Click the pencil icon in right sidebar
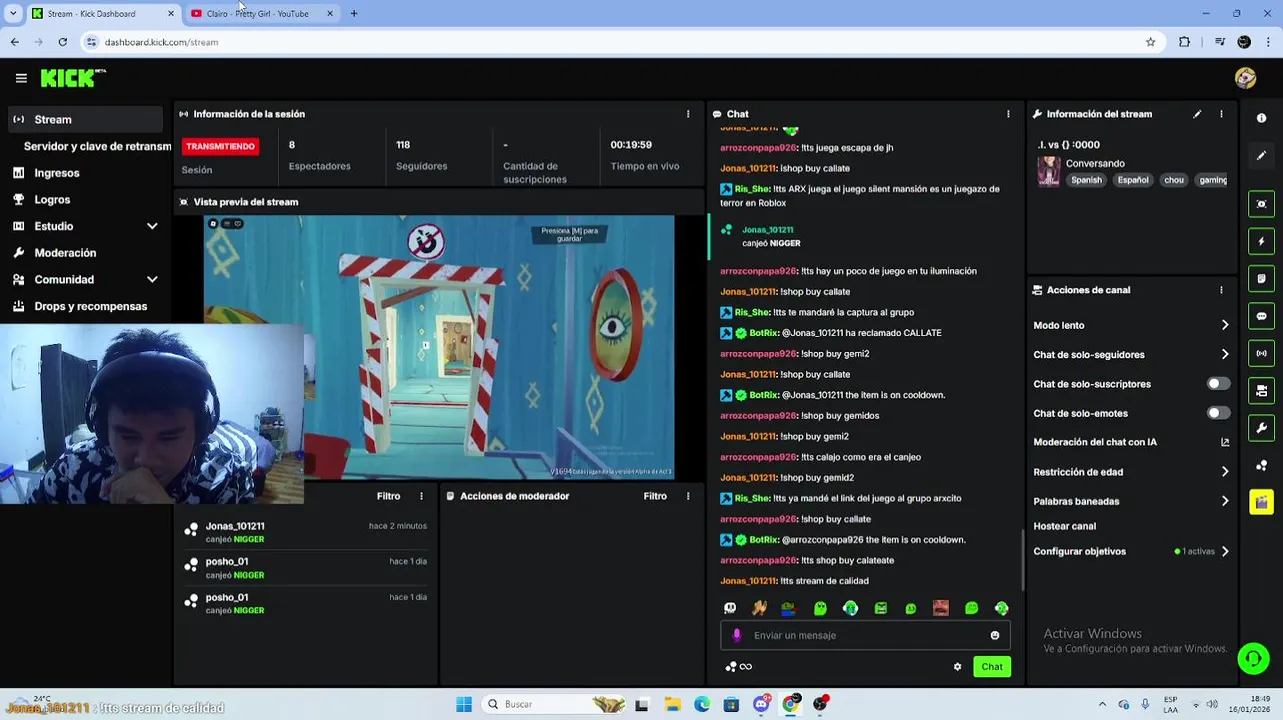This screenshot has height=720, width=1283. pos(1261,156)
